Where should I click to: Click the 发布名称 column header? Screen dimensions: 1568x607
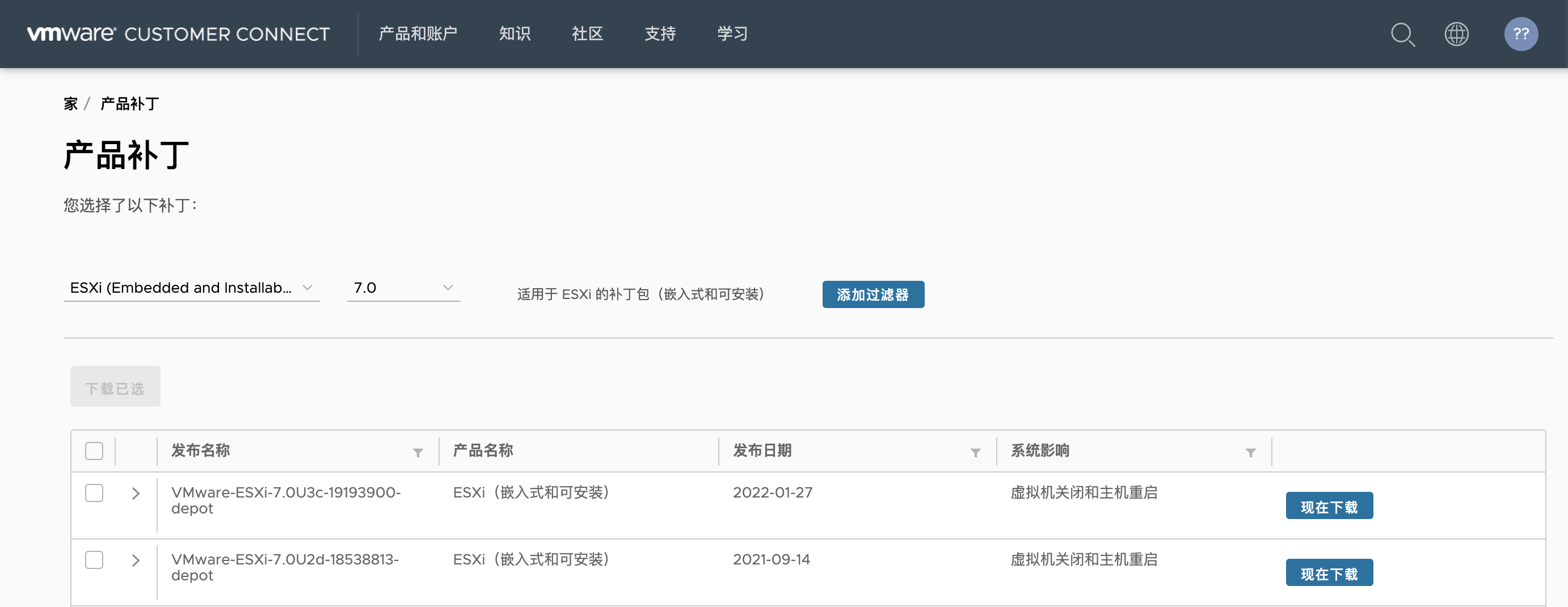[x=200, y=450]
